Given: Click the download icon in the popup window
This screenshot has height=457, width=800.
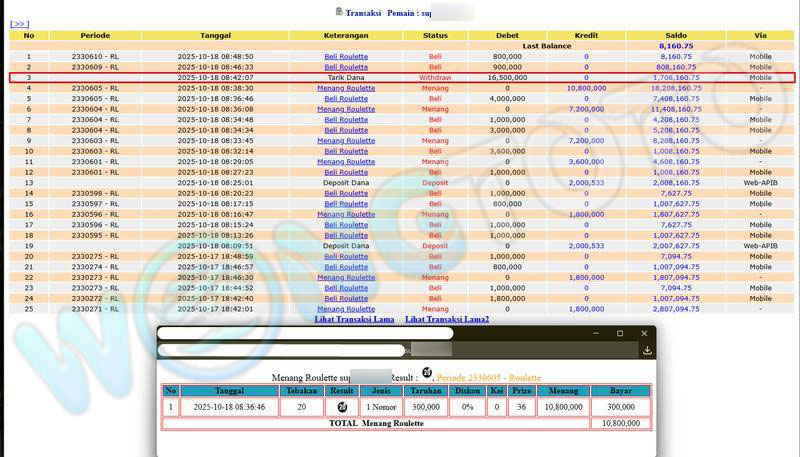Looking at the screenshot, I should point(647,350).
